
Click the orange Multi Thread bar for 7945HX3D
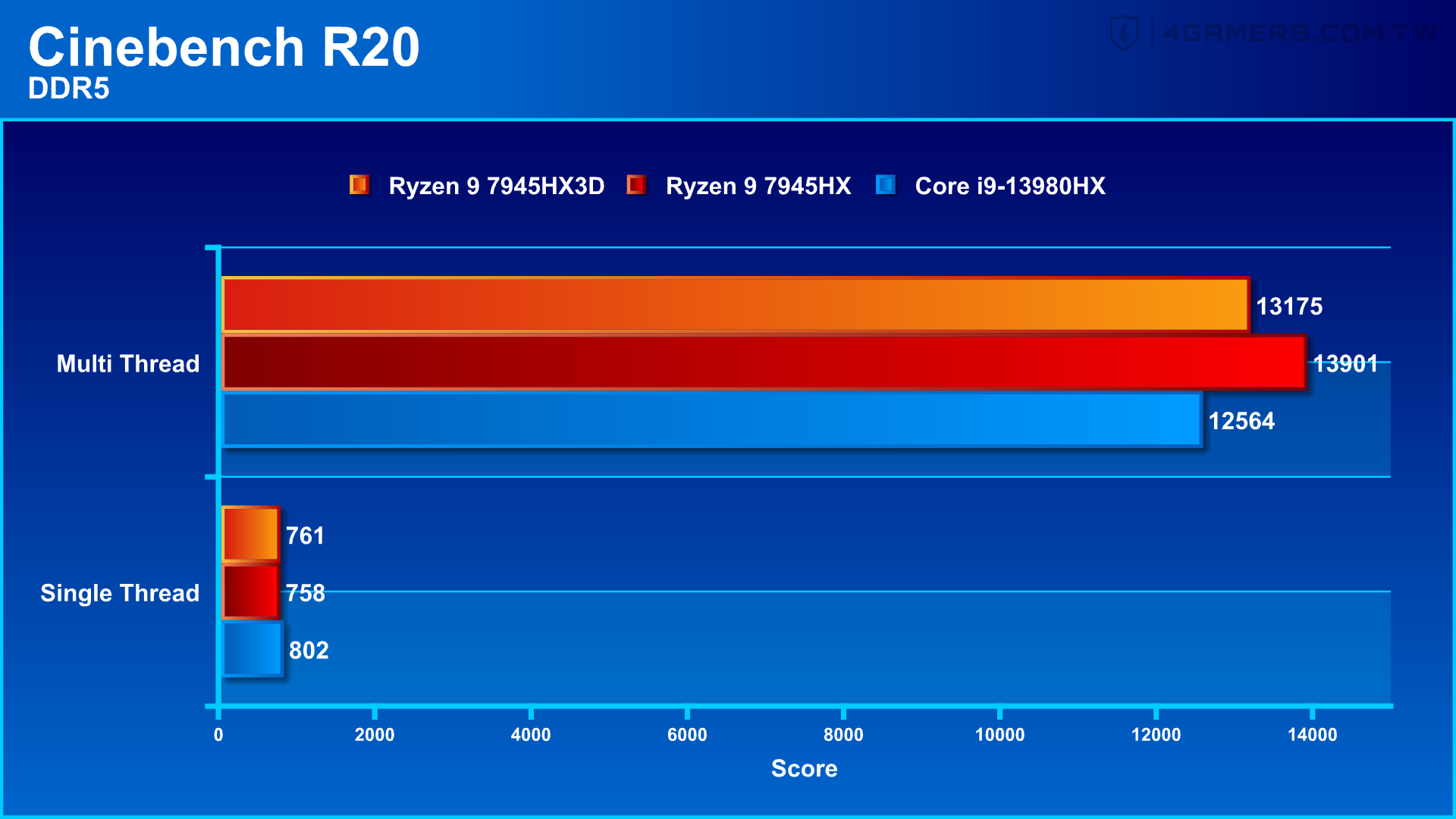tap(735, 305)
